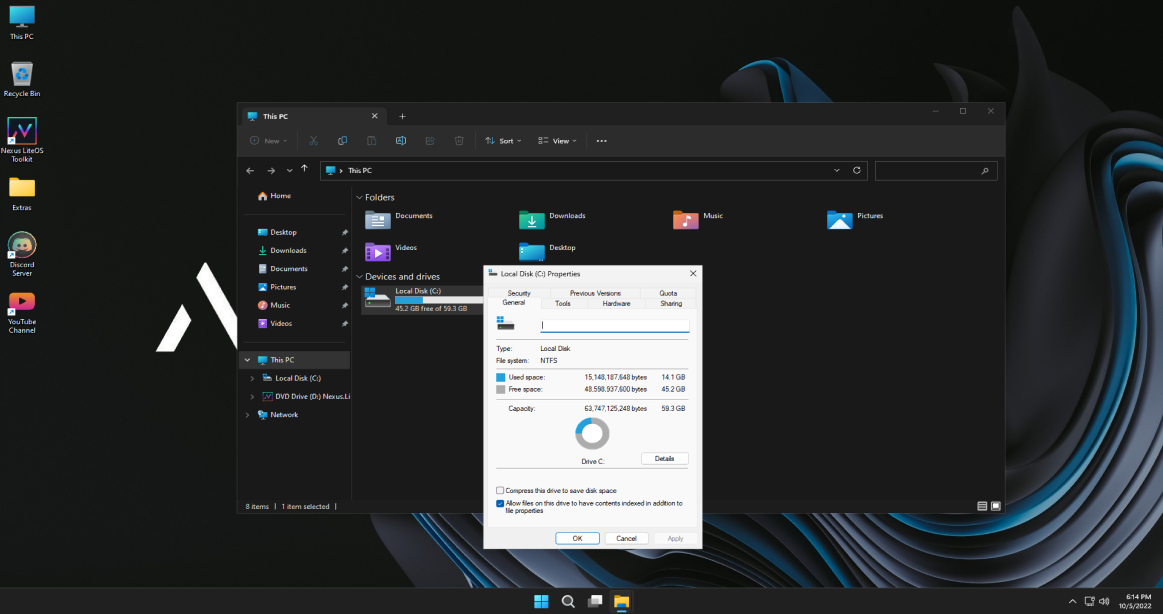
Task: Click the Paste icon in Explorer toolbar
Action: [x=372, y=141]
